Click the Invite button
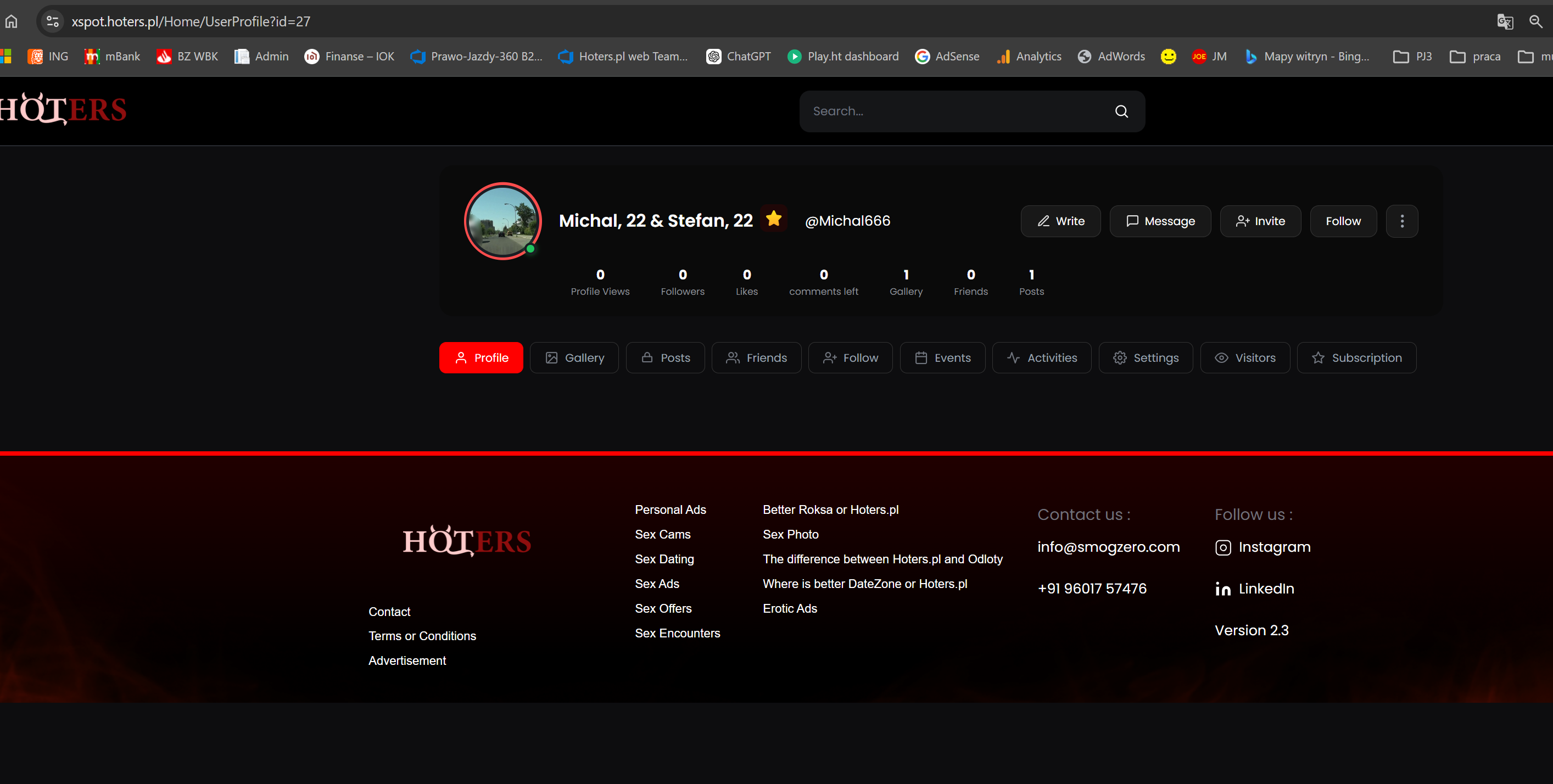Screen dimensions: 1553x784 [1260, 221]
